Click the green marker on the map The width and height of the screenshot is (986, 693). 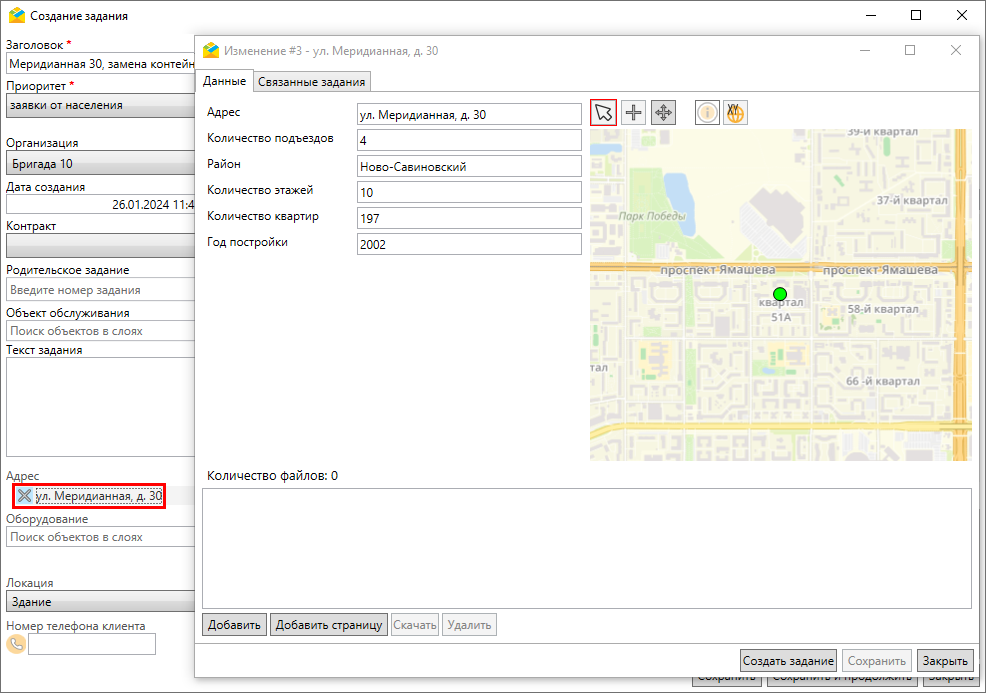coord(780,294)
